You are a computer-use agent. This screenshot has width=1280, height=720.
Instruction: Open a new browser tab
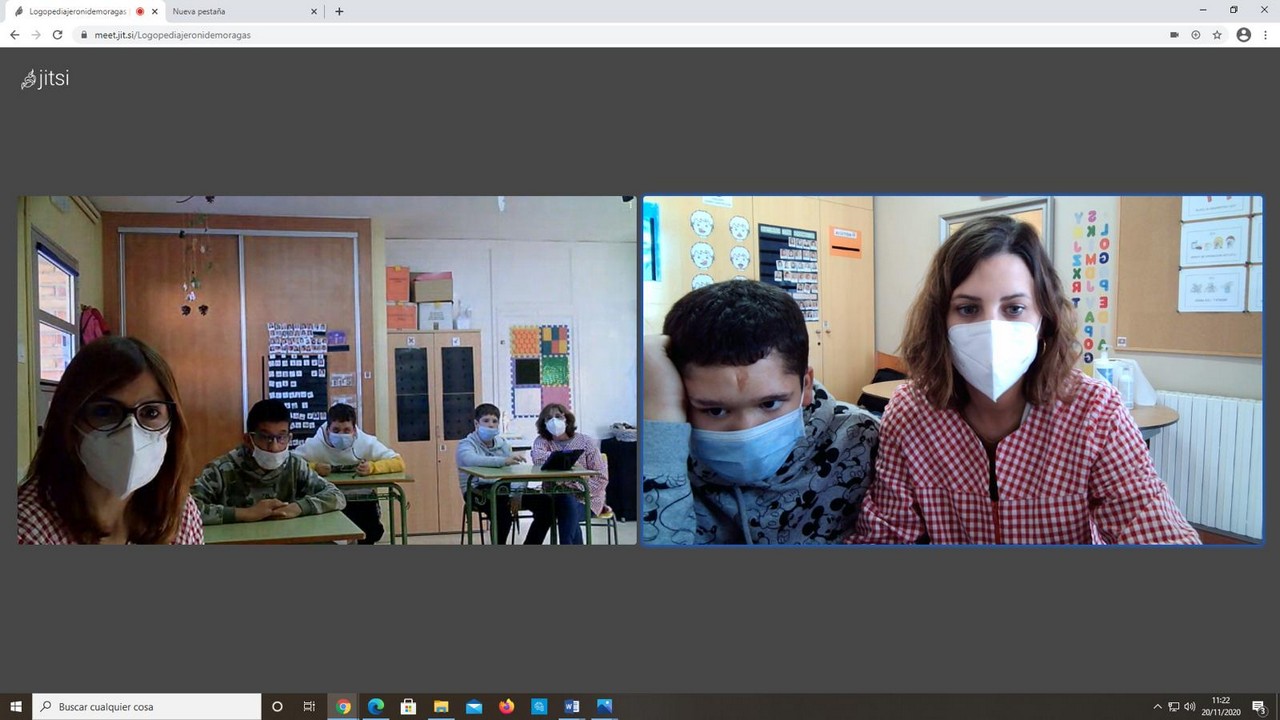coord(339,12)
